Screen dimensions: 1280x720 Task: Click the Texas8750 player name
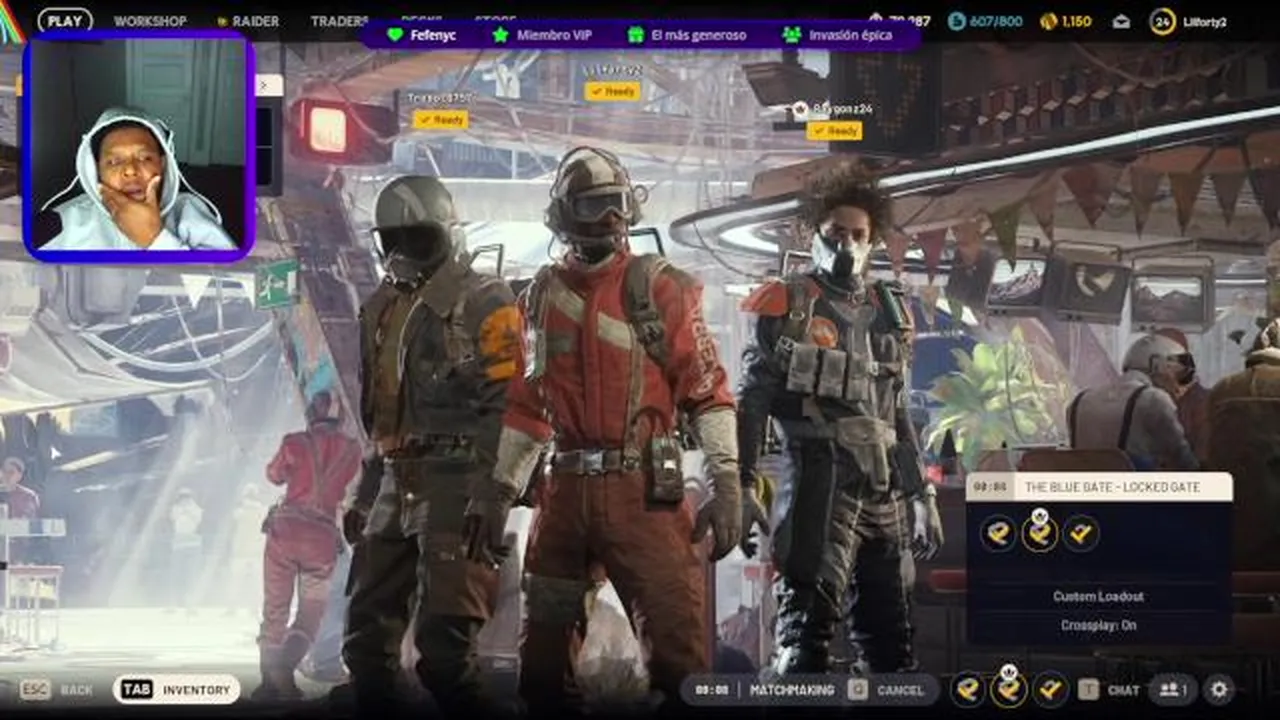[x=440, y=98]
